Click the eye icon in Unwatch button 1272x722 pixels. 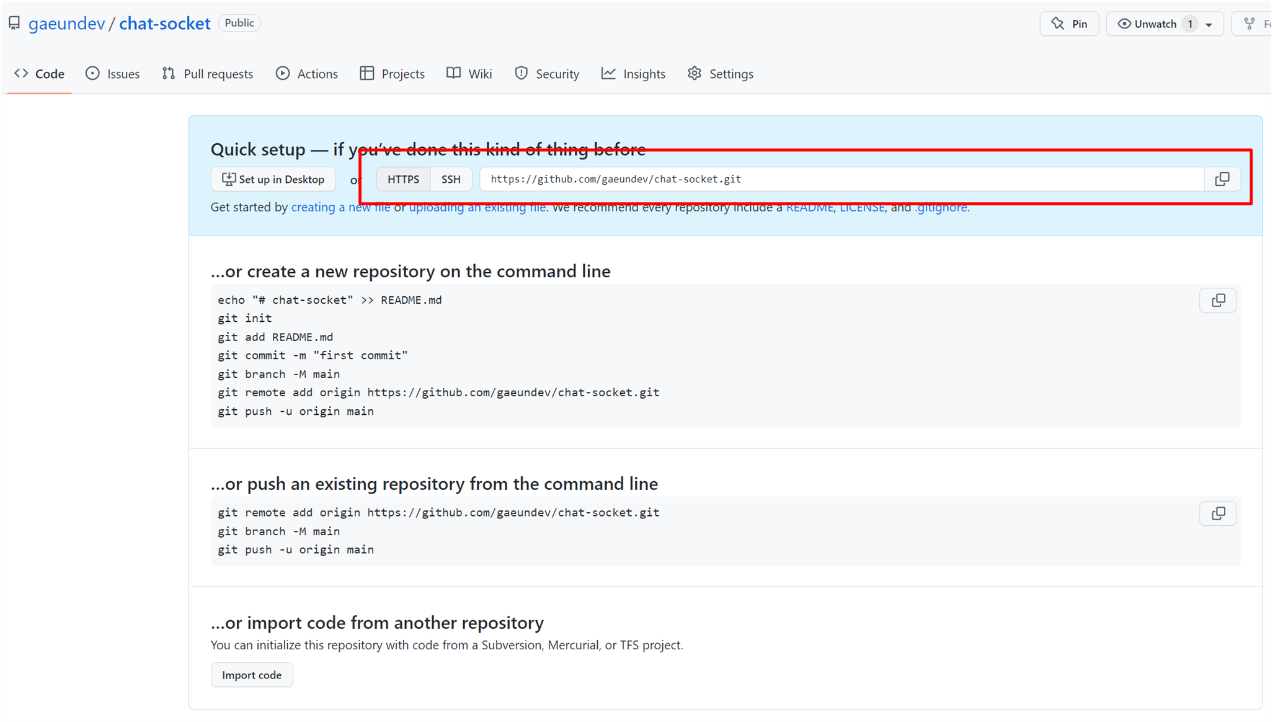1124,24
